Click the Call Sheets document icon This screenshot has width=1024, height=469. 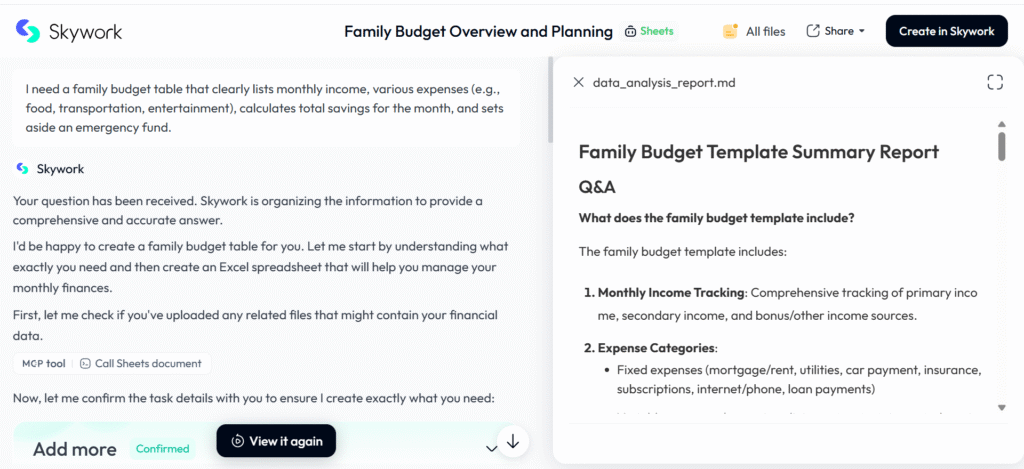pyautogui.click(x=85, y=364)
